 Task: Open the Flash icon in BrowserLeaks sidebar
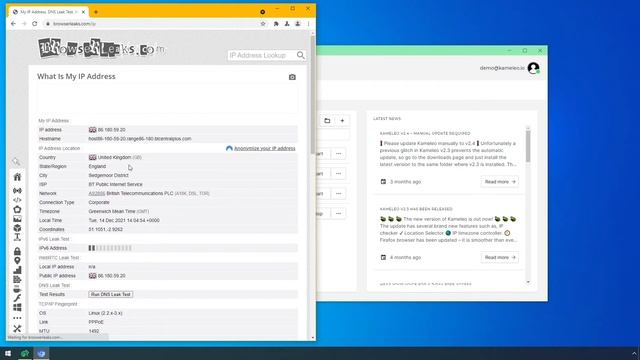[x=17, y=298]
